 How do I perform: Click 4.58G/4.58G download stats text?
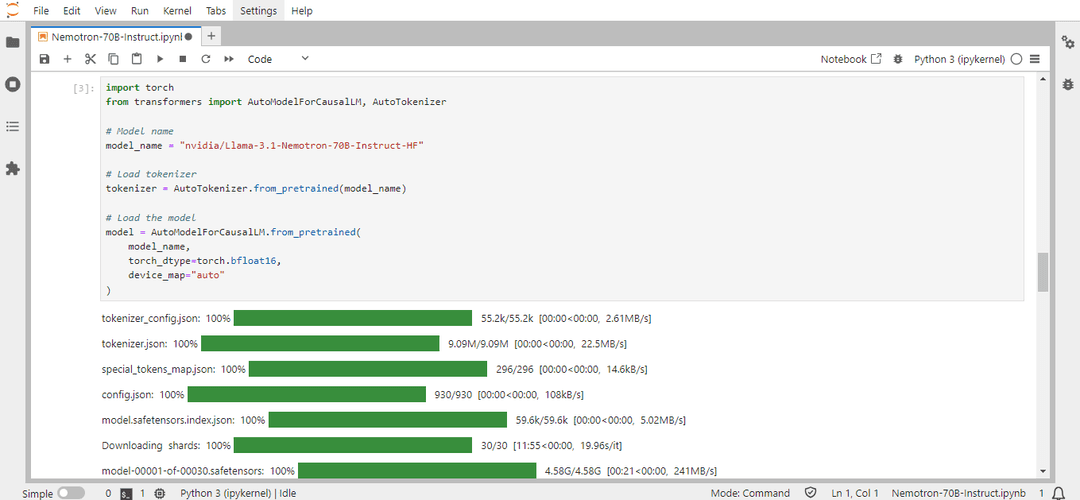(x=631, y=471)
